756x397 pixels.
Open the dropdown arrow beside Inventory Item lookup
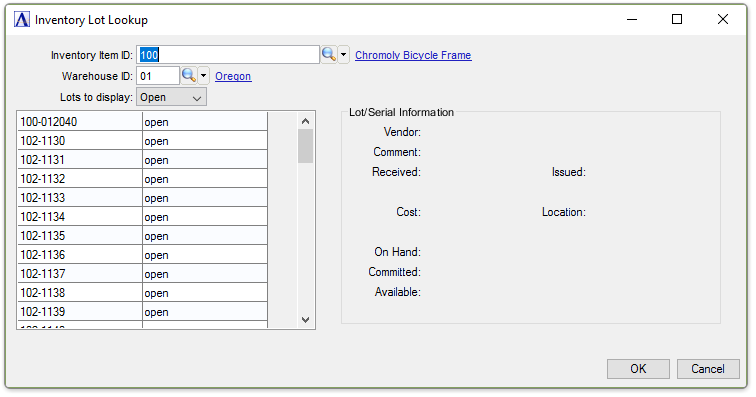point(343,55)
